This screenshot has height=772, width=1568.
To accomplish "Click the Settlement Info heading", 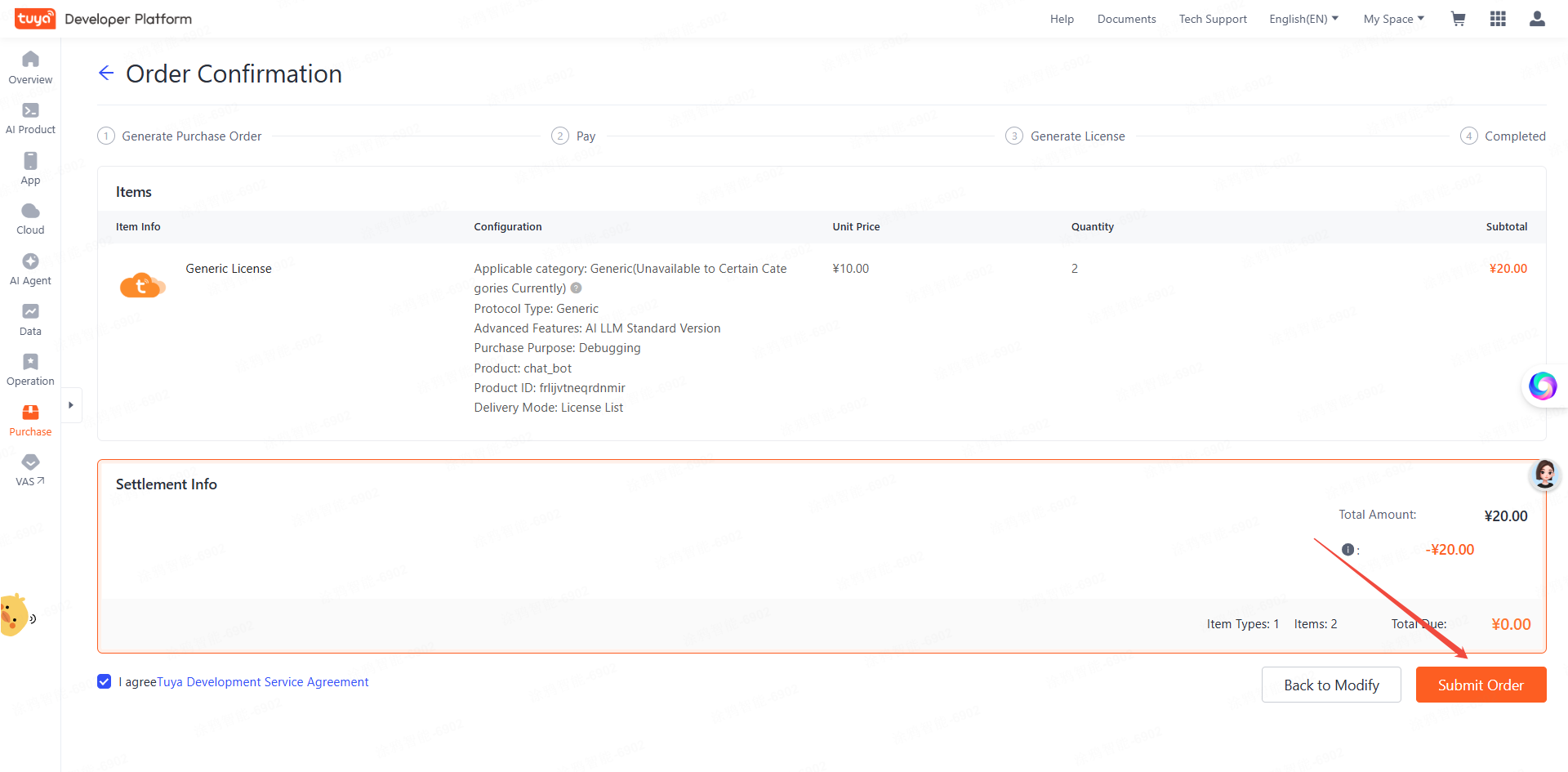I will pos(167,484).
